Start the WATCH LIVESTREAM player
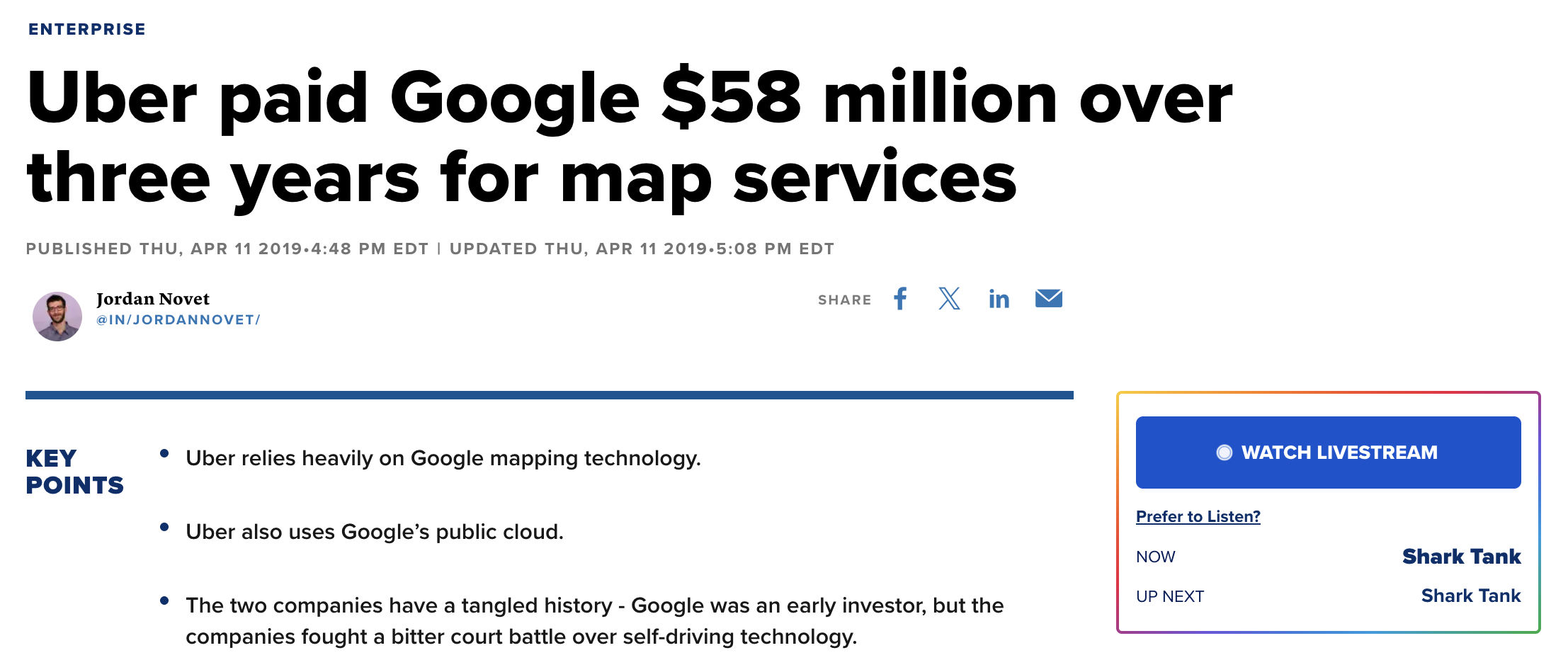The height and width of the screenshot is (660, 1568). click(1328, 453)
